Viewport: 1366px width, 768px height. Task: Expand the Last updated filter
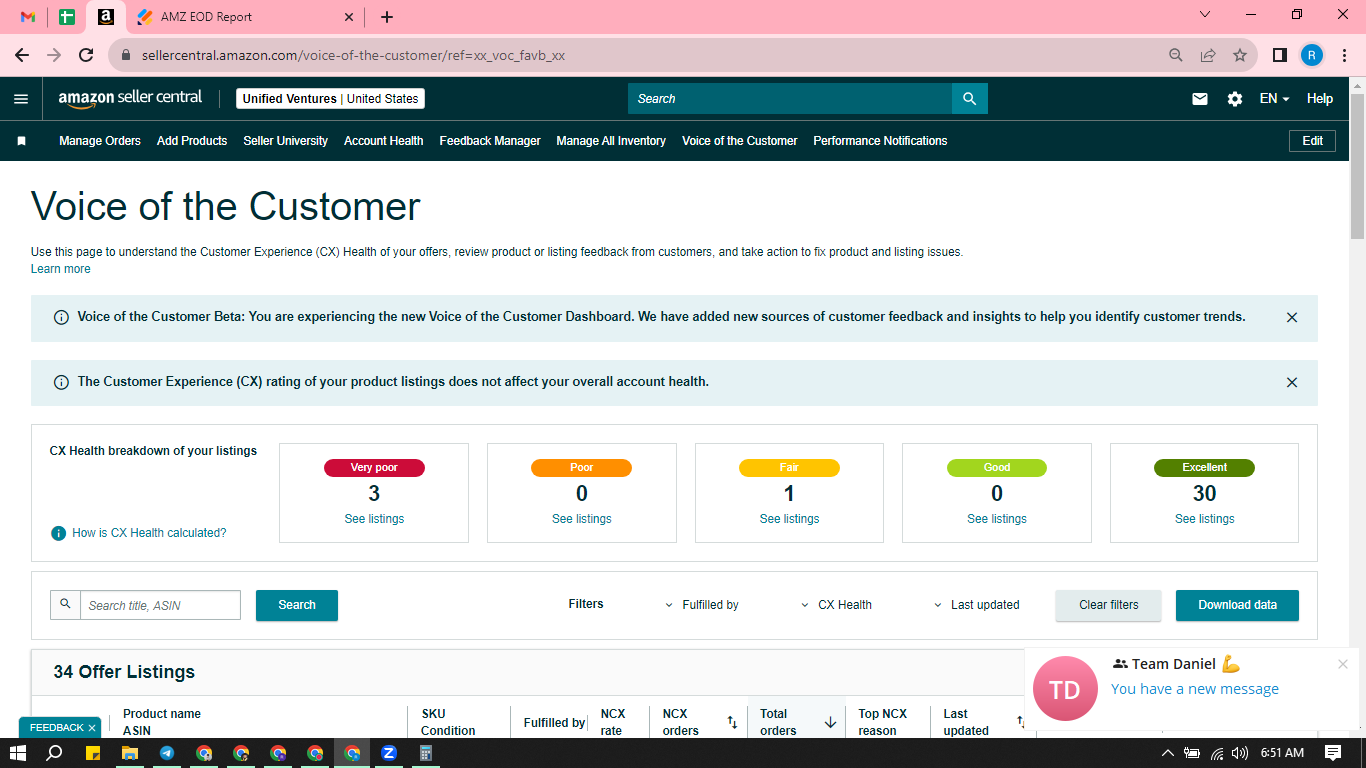tap(976, 605)
